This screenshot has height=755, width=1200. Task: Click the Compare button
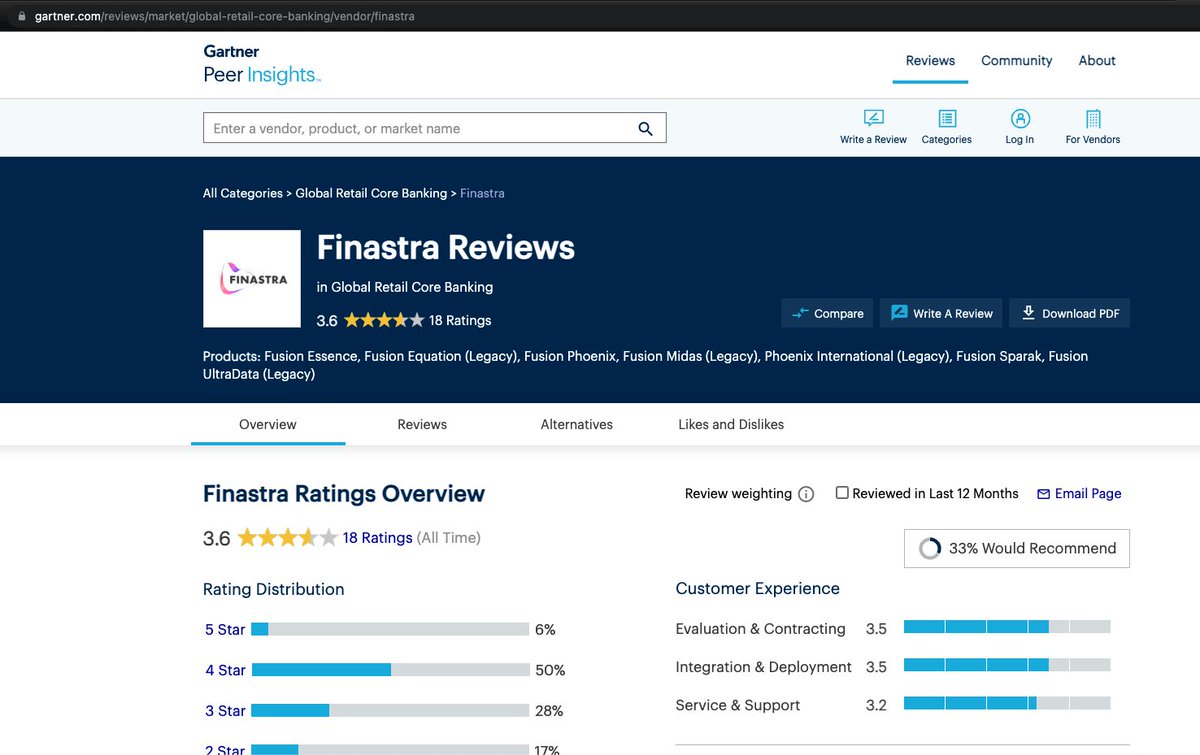coord(827,313)
